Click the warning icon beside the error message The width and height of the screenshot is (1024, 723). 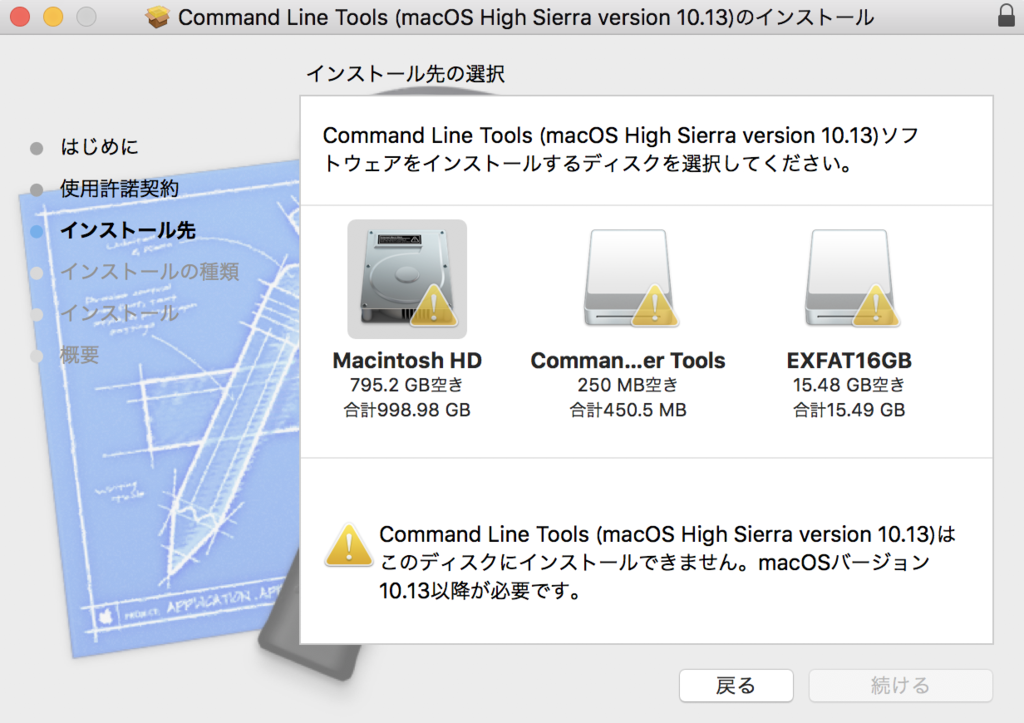click(349, 545)
